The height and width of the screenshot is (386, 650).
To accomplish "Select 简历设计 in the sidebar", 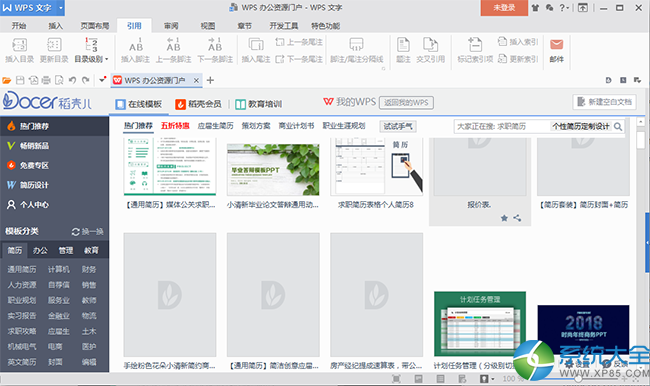I will click(54, 185).
